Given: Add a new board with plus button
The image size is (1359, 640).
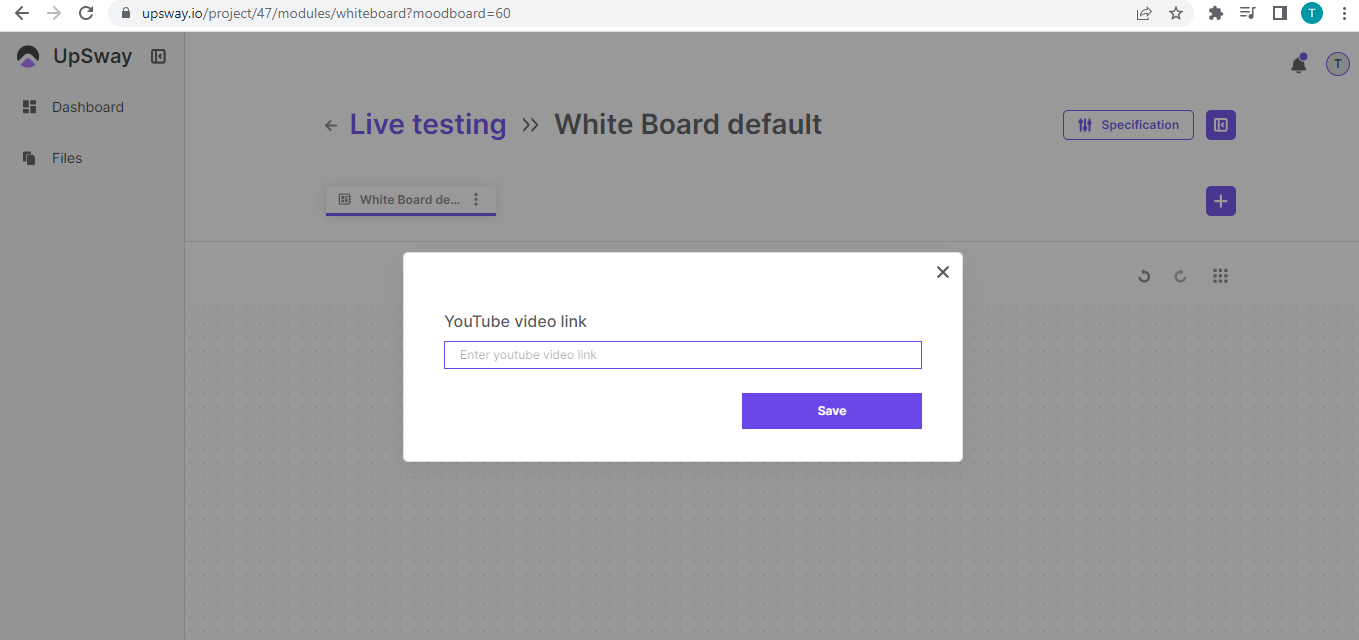Looking at the screenshot, I should [1220, 201].
